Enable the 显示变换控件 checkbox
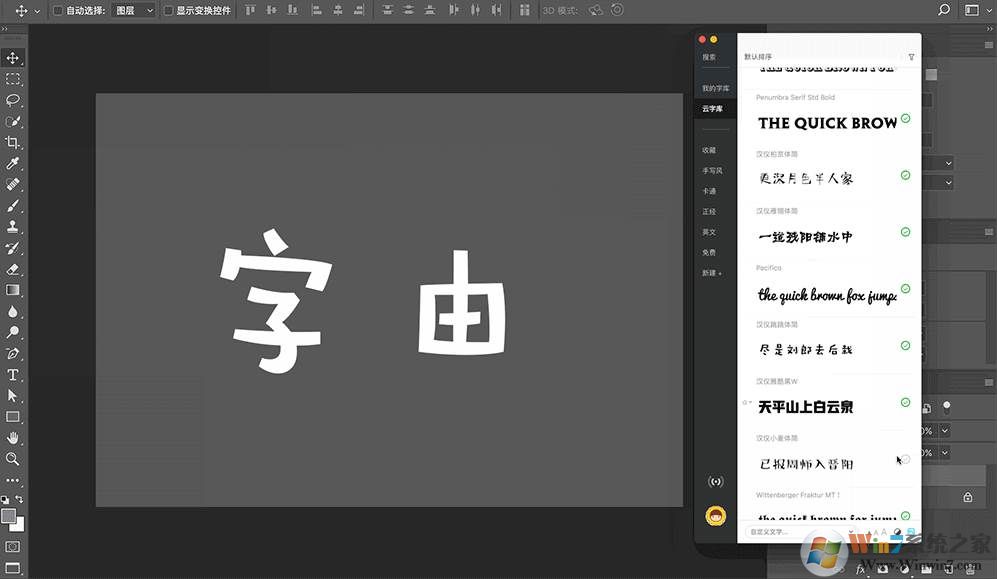998x579 pixels. tap(168, 10)
